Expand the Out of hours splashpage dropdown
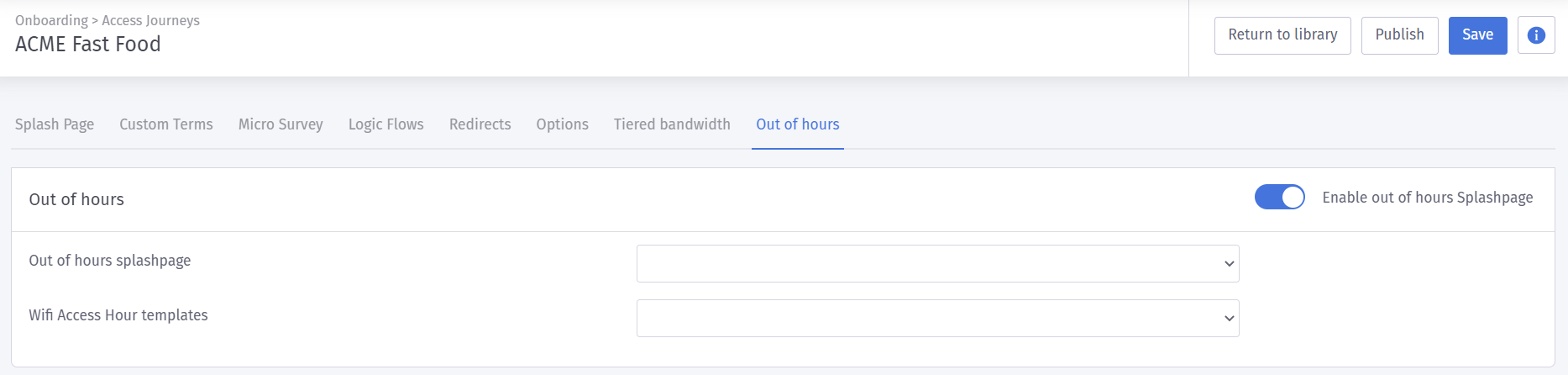 [937, 264]
